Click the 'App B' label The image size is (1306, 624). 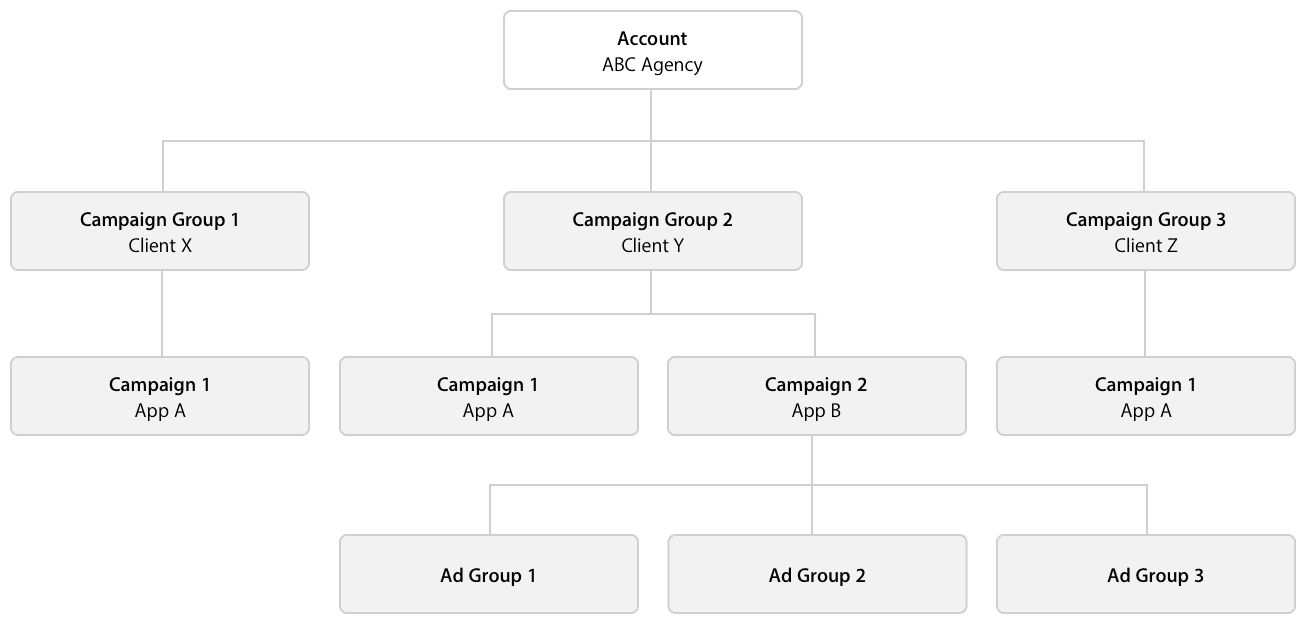tap(816, 411)
